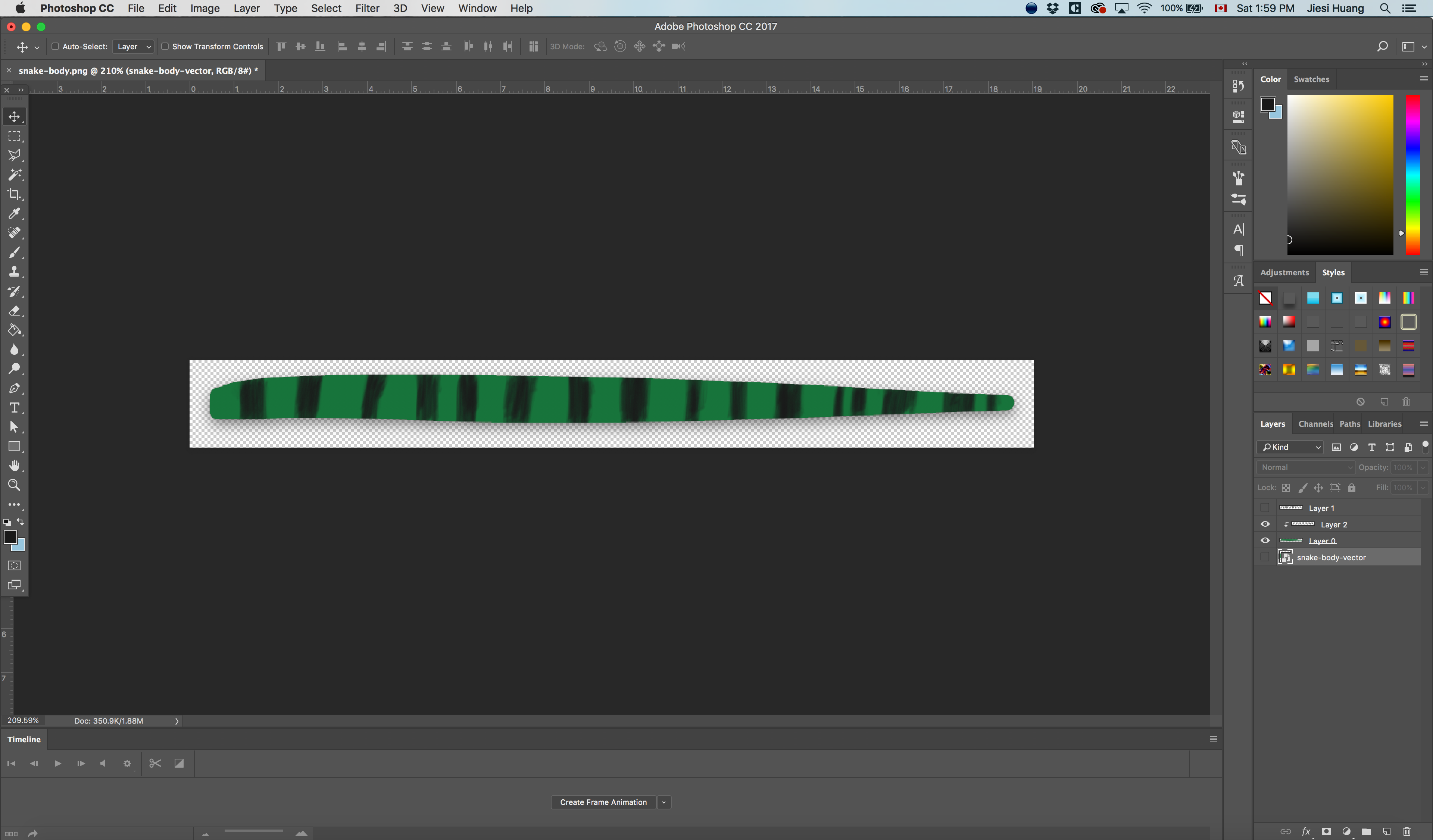Hide Layer 2 with eye icon
The width and height of the screenshot is (1433, 840).
(1265, 524)
